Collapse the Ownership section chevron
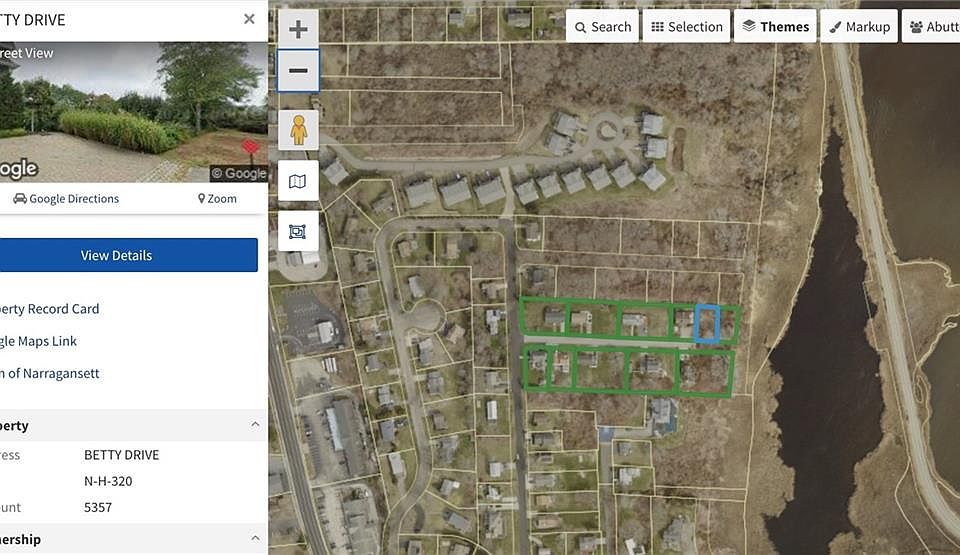The height and width of the screenshot is (555, 960). (x=255, y=538)
